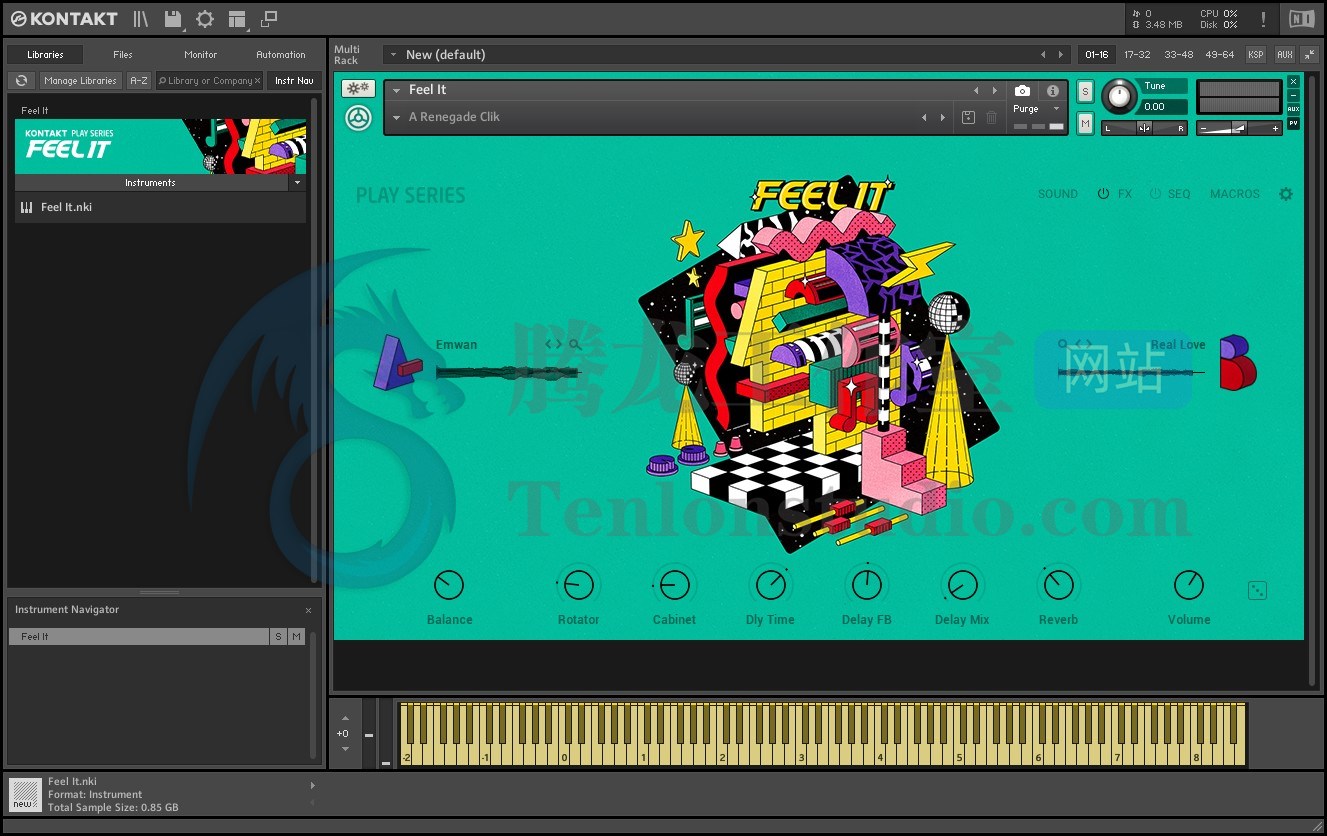Delete snapshot with trash icon
1327x836 pixels.
click(x=992, y=118)
